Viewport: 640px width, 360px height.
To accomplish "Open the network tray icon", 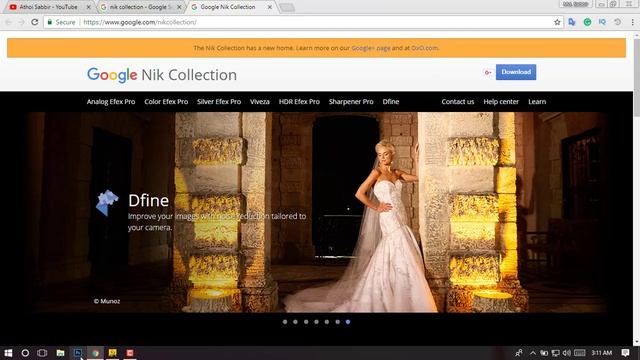I will (x=556, y=353).
